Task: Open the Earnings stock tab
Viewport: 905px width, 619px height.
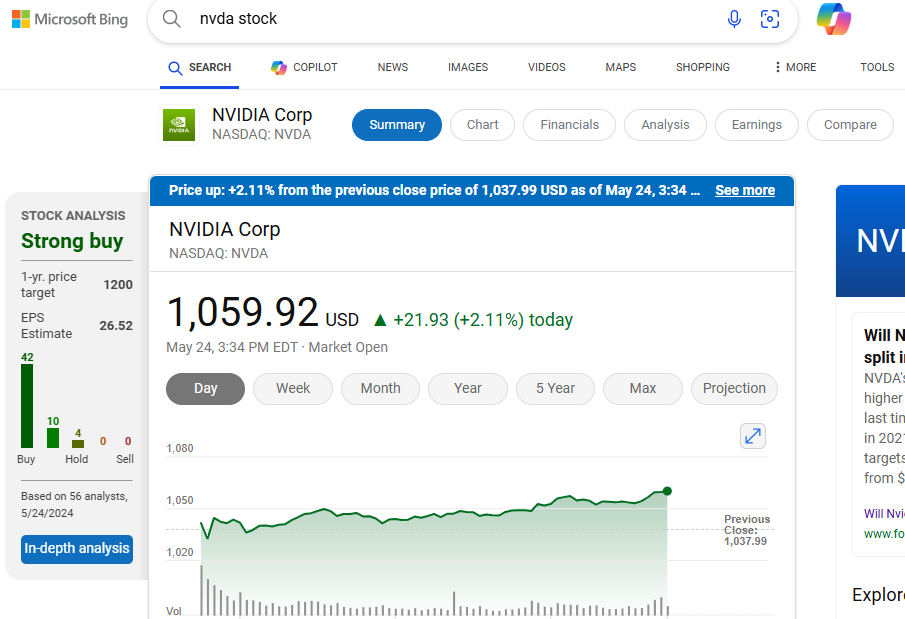Action: [x=757, y=125]
